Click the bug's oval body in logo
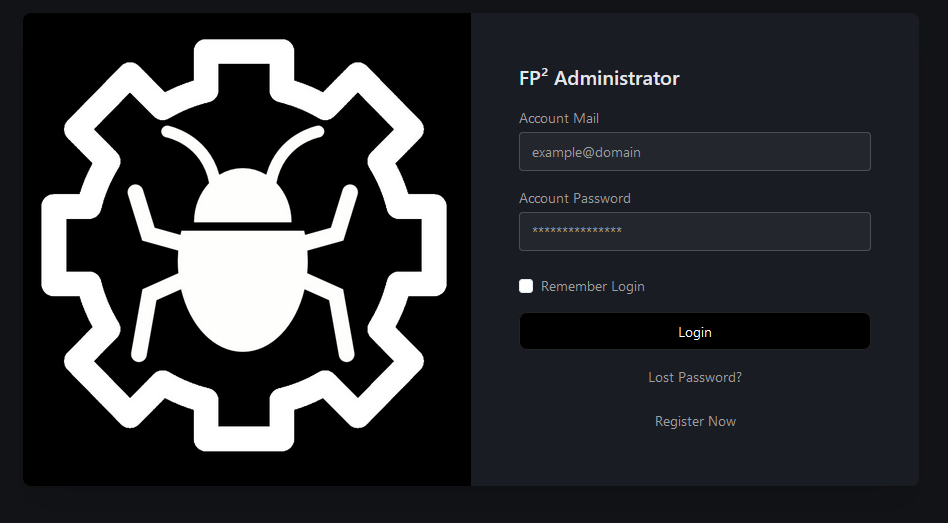Image resolution: width=948 pixels, height=523 pixels. pyautogui.click(x=243, y=290)
